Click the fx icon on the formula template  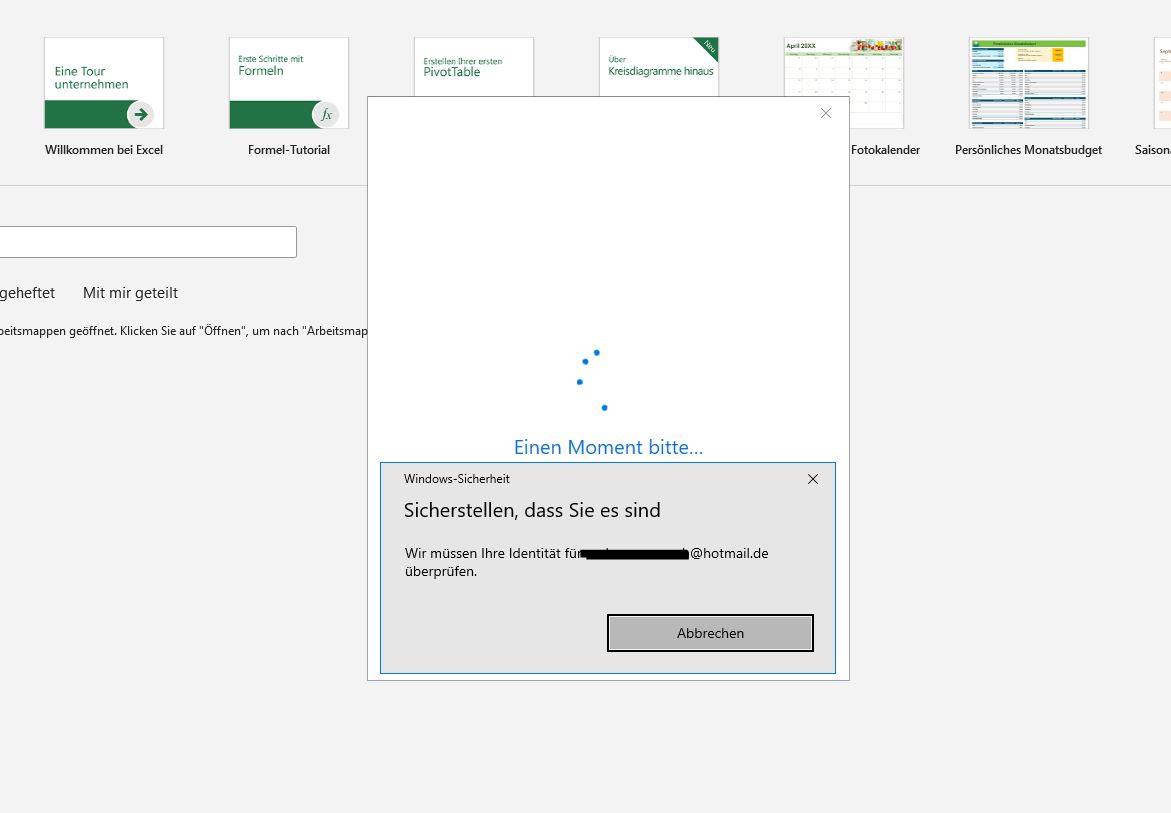(326, 115)
